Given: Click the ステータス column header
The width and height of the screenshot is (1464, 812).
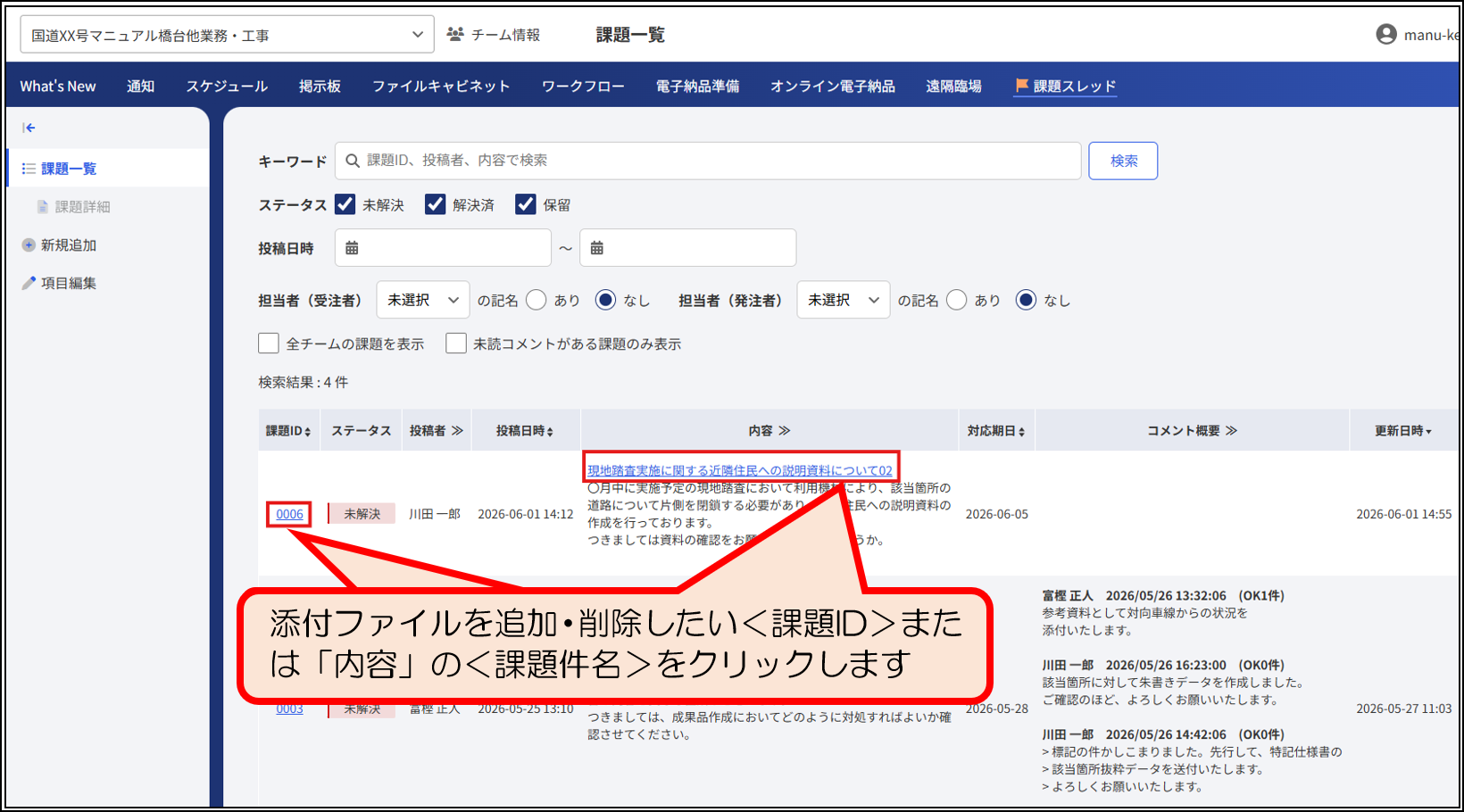Looking at the screenshot, I should (x=362, y=431).
